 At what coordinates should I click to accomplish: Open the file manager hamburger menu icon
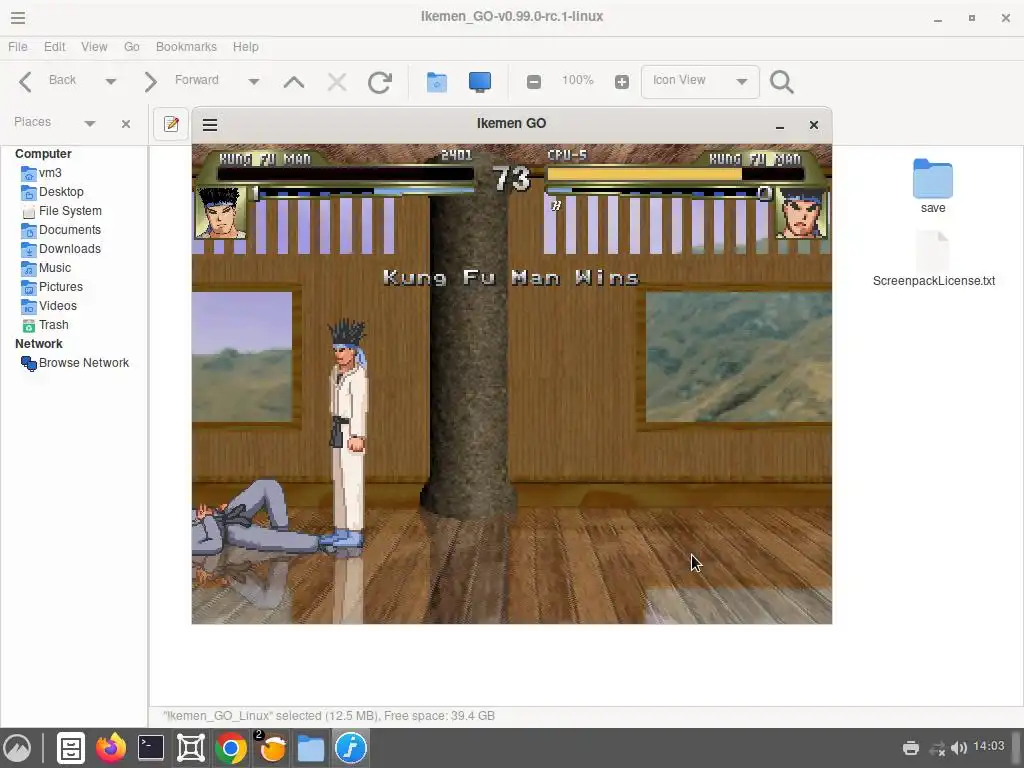(18, 18)
